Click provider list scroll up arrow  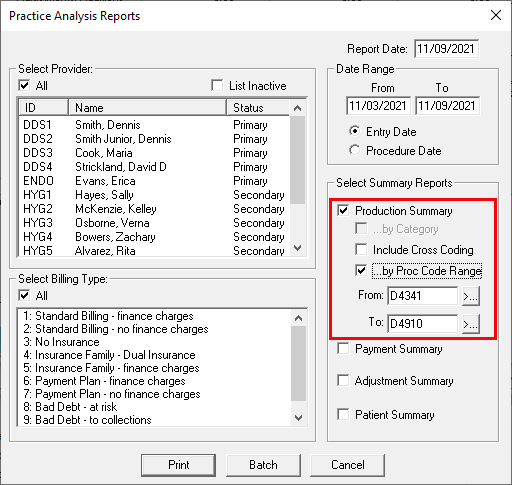(x=298, y=108)
